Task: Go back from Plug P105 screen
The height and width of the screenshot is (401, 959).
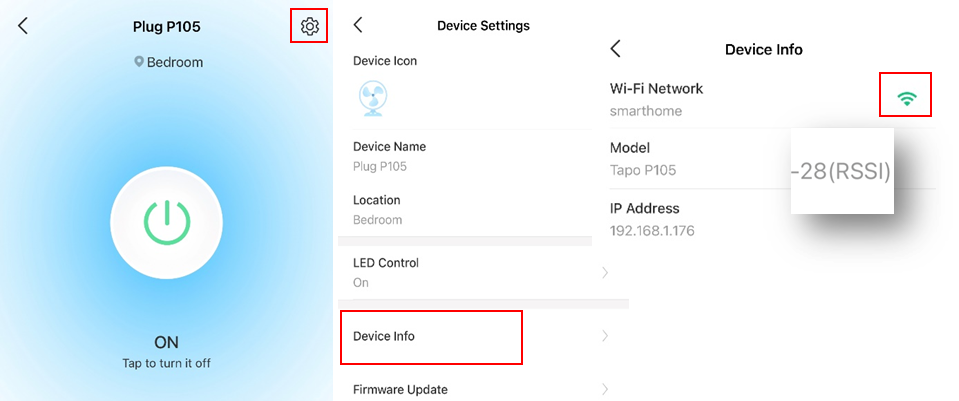Action: click(23, 26)
